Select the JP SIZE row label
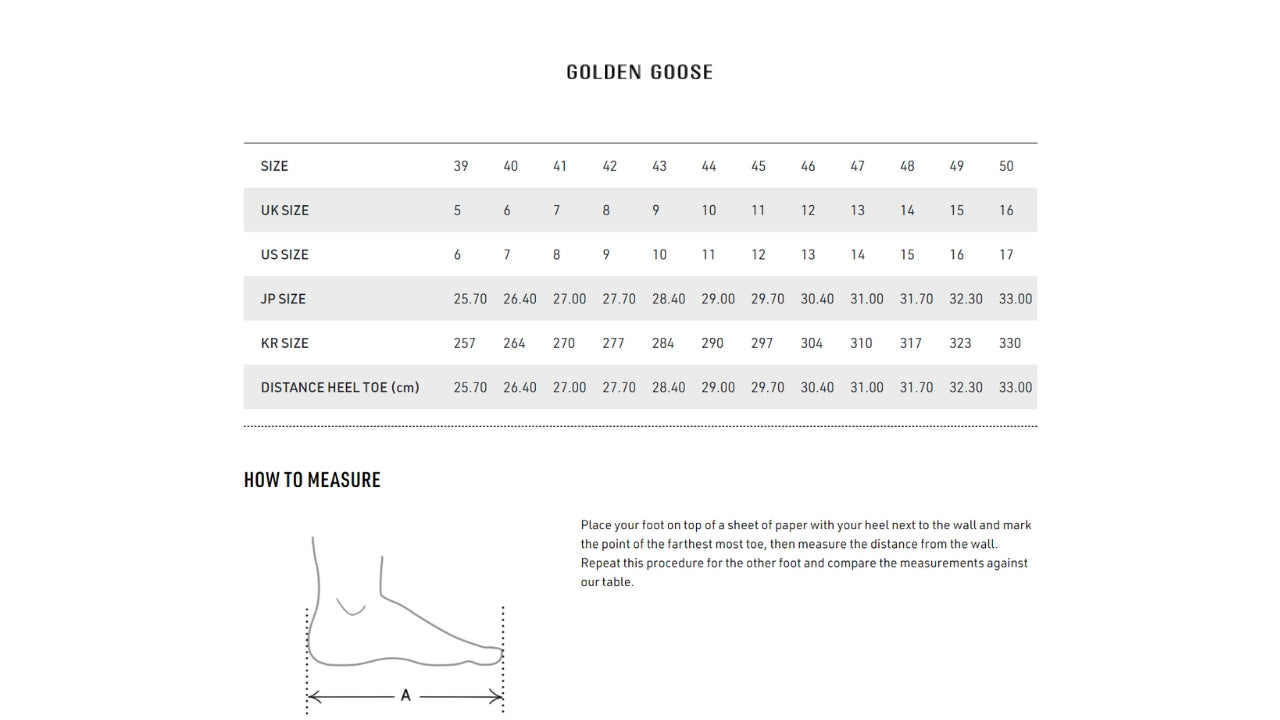The width and height of the screenshot is (1280, 720). click(x=283, y=299)
